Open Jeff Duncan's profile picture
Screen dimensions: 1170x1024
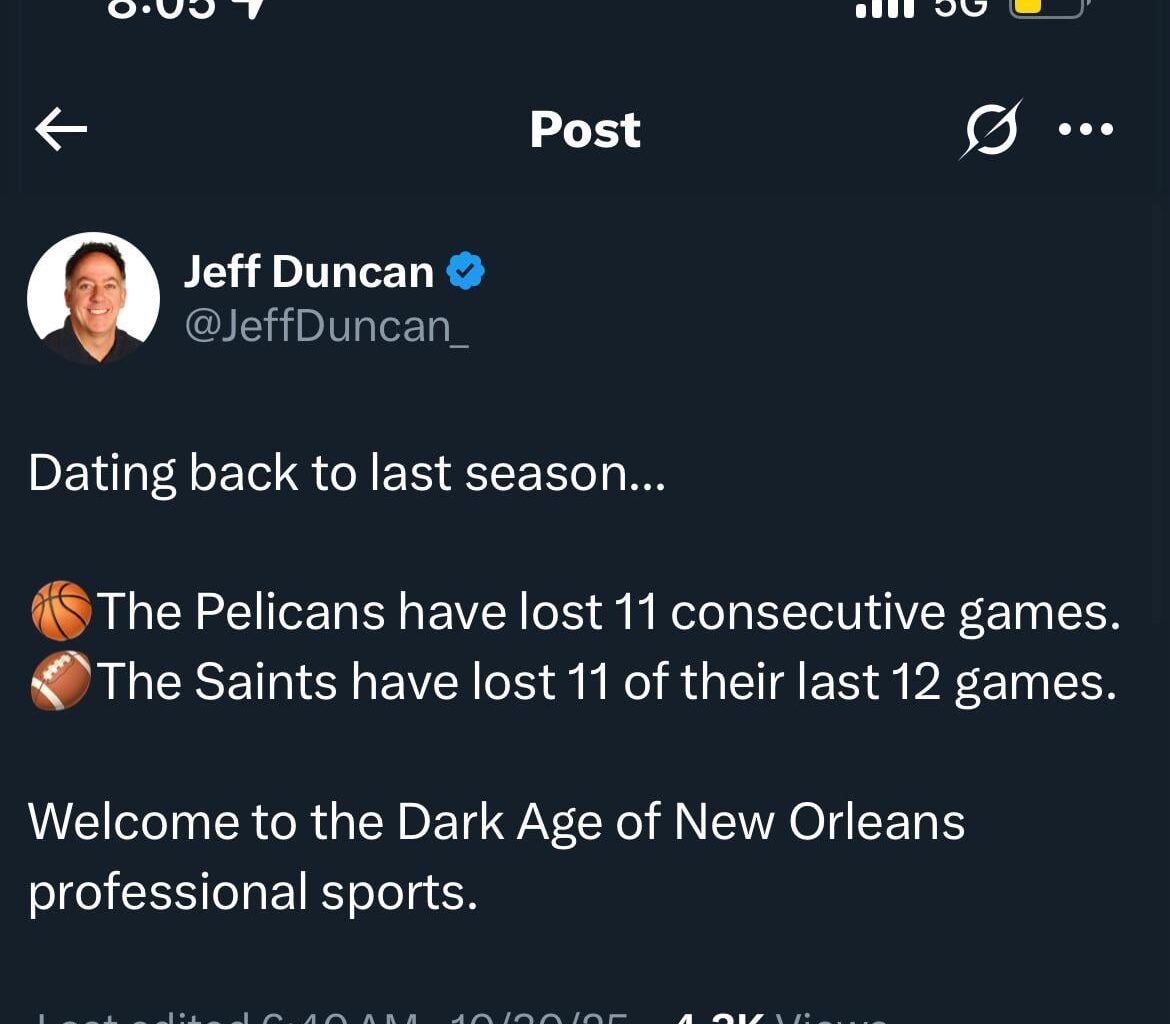tap(93, 298)
